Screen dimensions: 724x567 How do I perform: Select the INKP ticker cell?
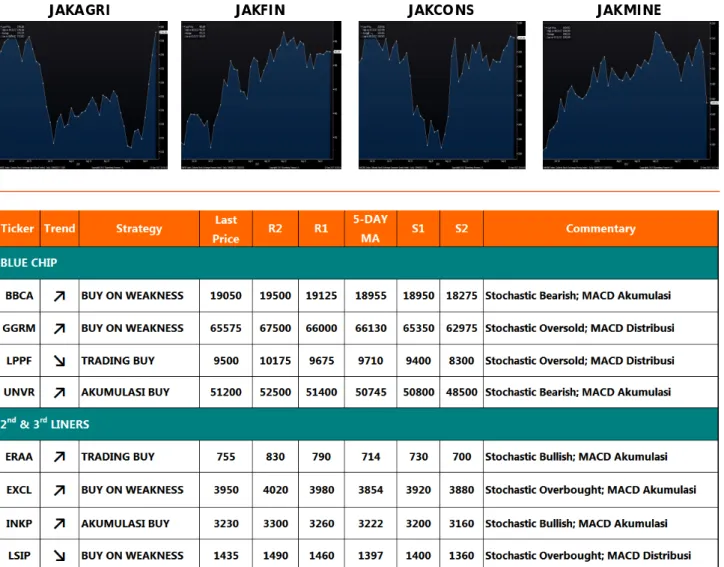coord(19,524)
